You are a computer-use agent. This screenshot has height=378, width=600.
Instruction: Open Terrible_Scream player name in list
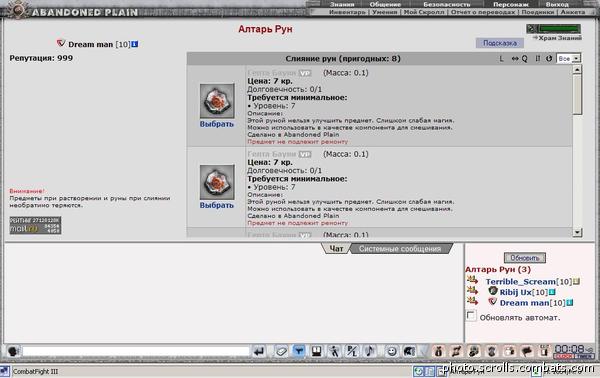[520, 282]
